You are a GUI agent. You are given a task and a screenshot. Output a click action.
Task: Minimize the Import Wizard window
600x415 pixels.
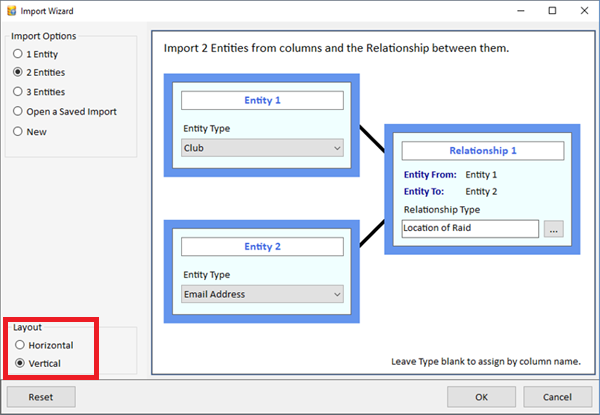point(520,11)
